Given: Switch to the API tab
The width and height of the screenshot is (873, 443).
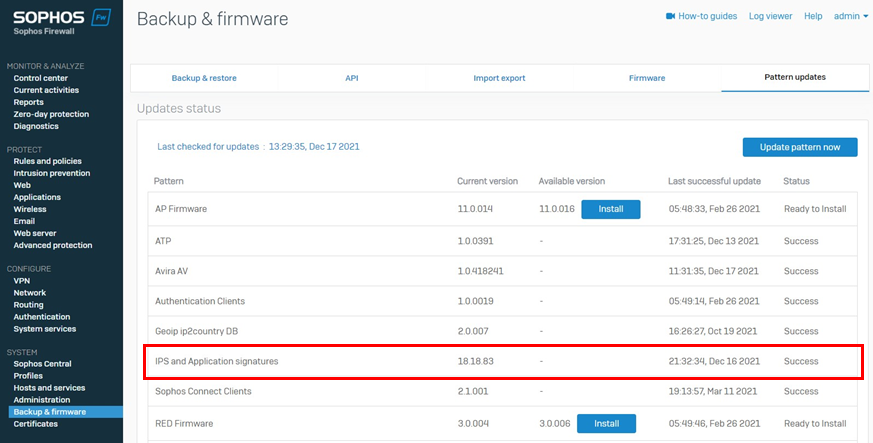Looking at the screenshot, I should [352, 78].
